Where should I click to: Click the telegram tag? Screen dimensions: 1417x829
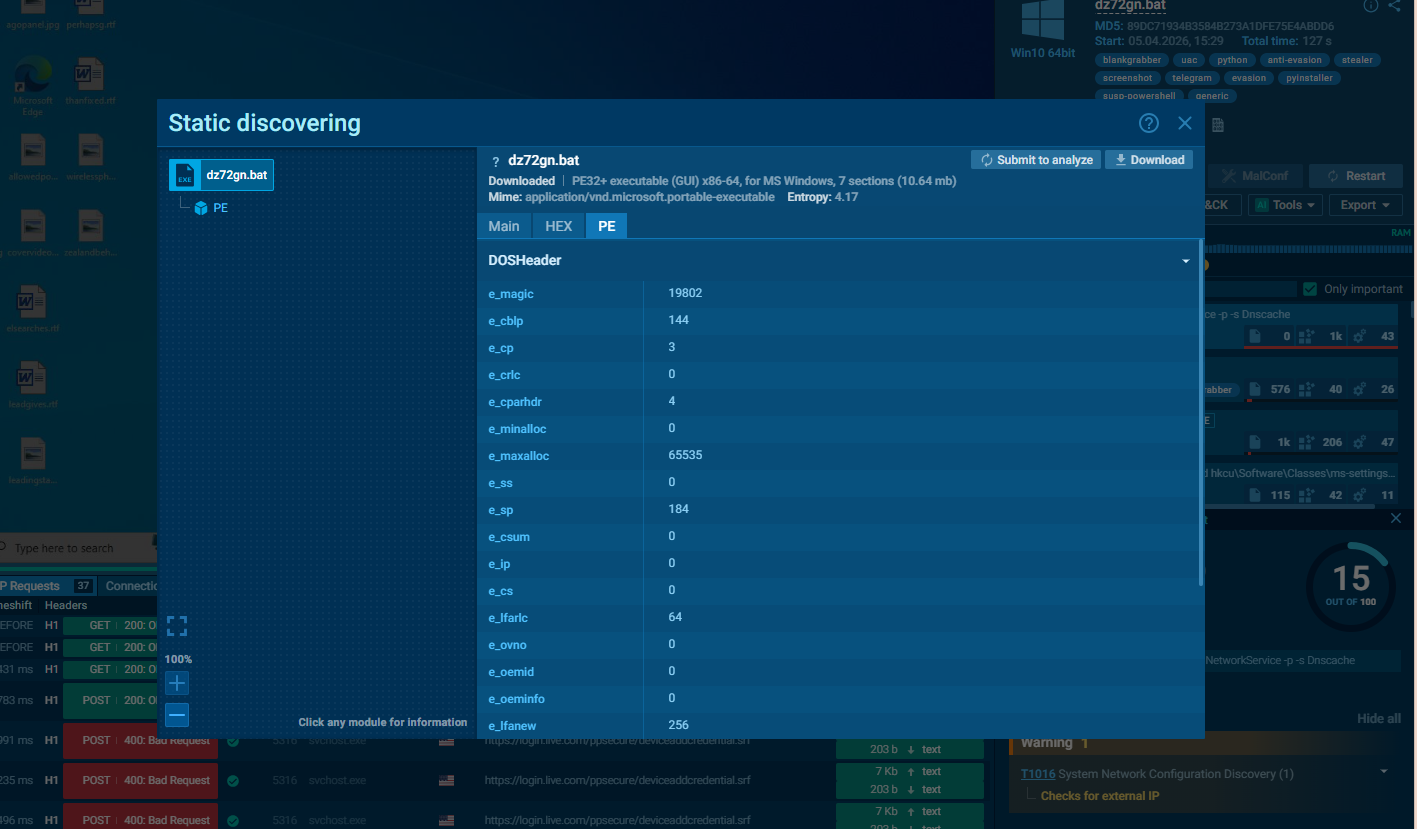point(1192,78)
